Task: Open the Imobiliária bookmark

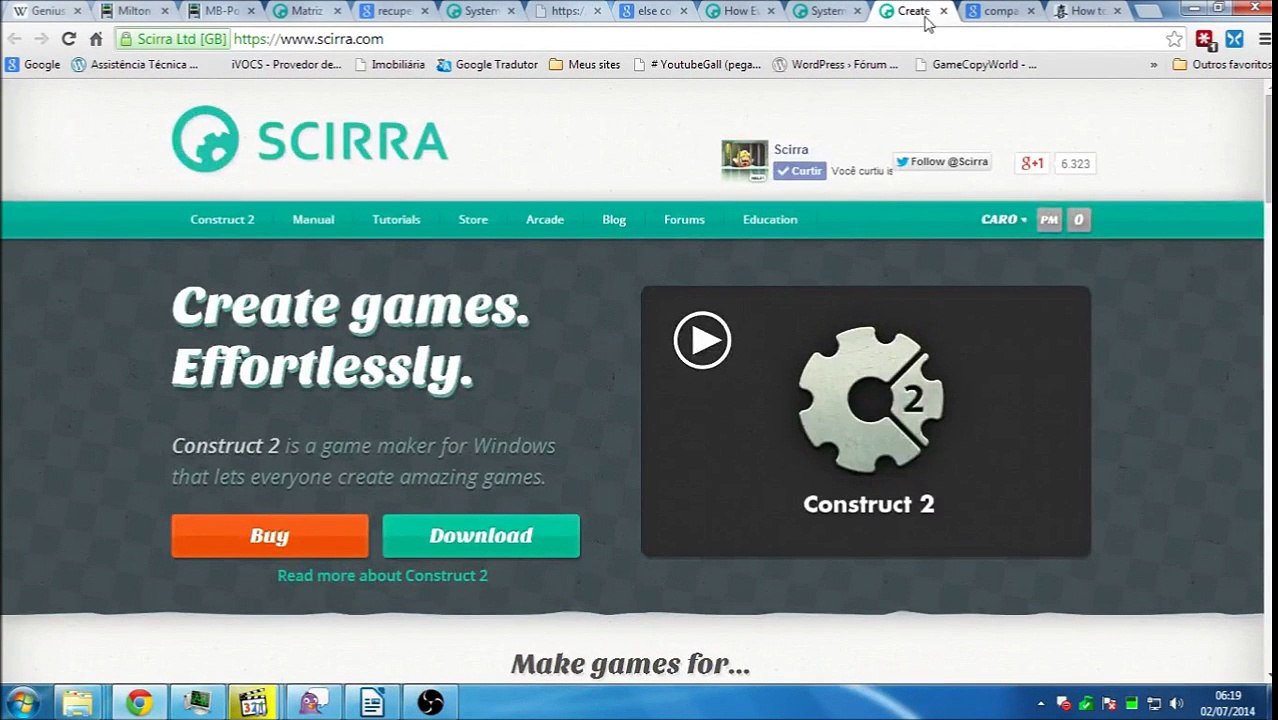Action: pos(389,64)
